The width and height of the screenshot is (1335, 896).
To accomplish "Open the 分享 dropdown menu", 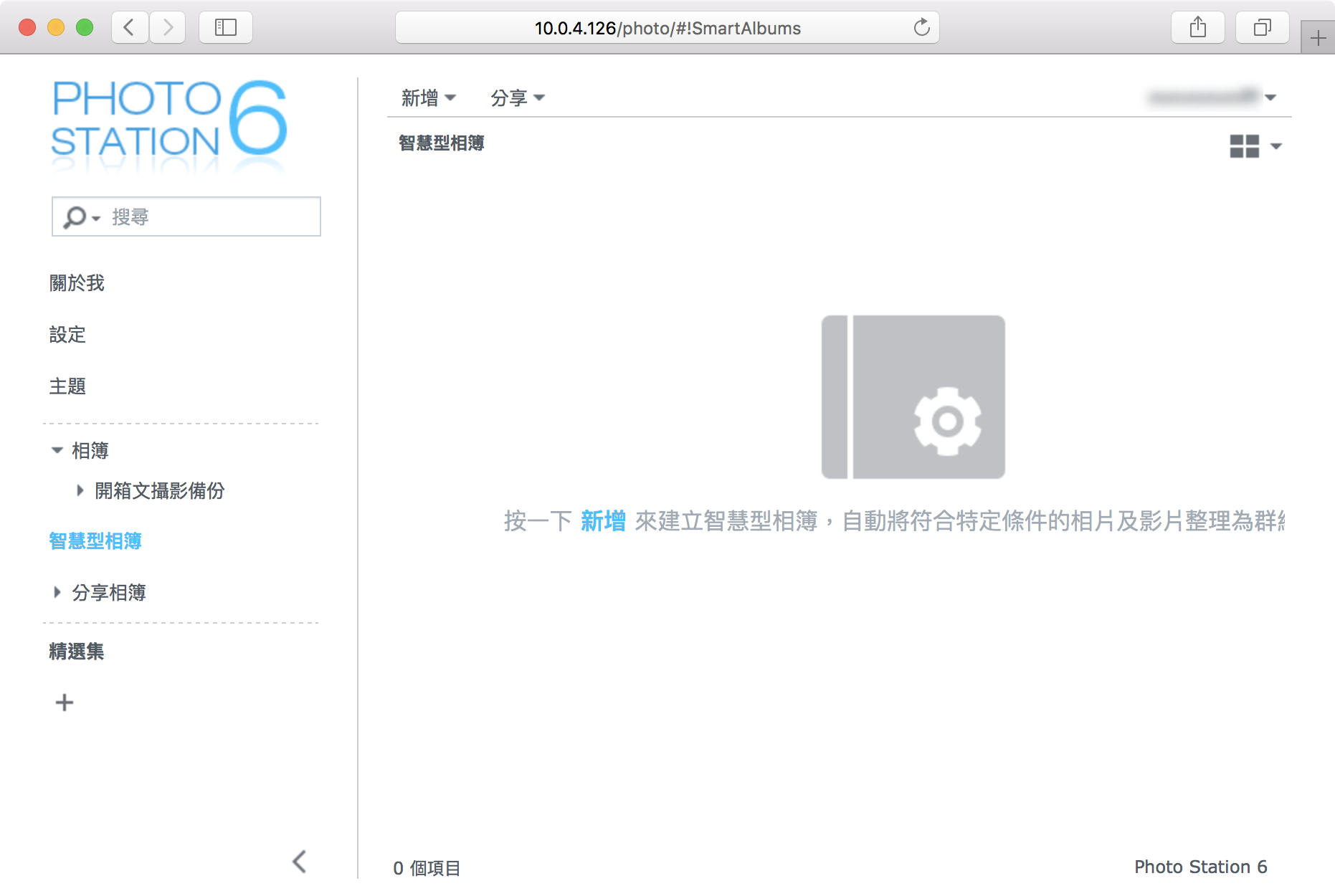I will [517, 97].
